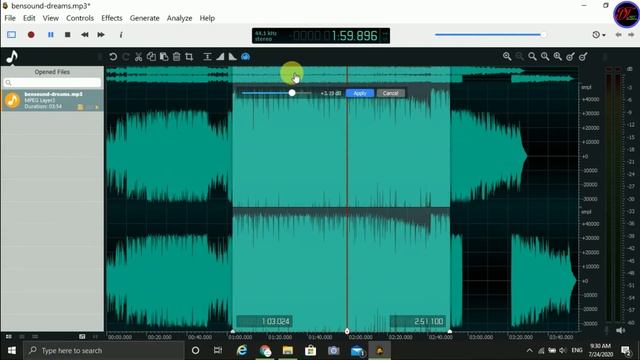Toggle the blue gain adjustment icon
This screenshot has height=360, width=640.
coord(245,57)
